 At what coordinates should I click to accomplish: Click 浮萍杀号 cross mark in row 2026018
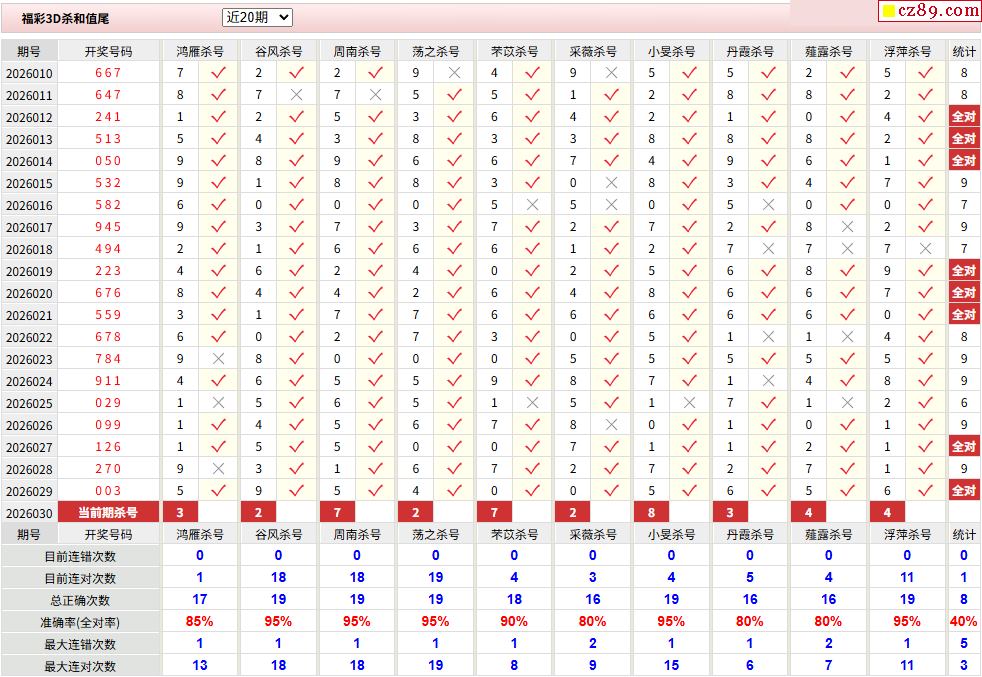(925, 249)
